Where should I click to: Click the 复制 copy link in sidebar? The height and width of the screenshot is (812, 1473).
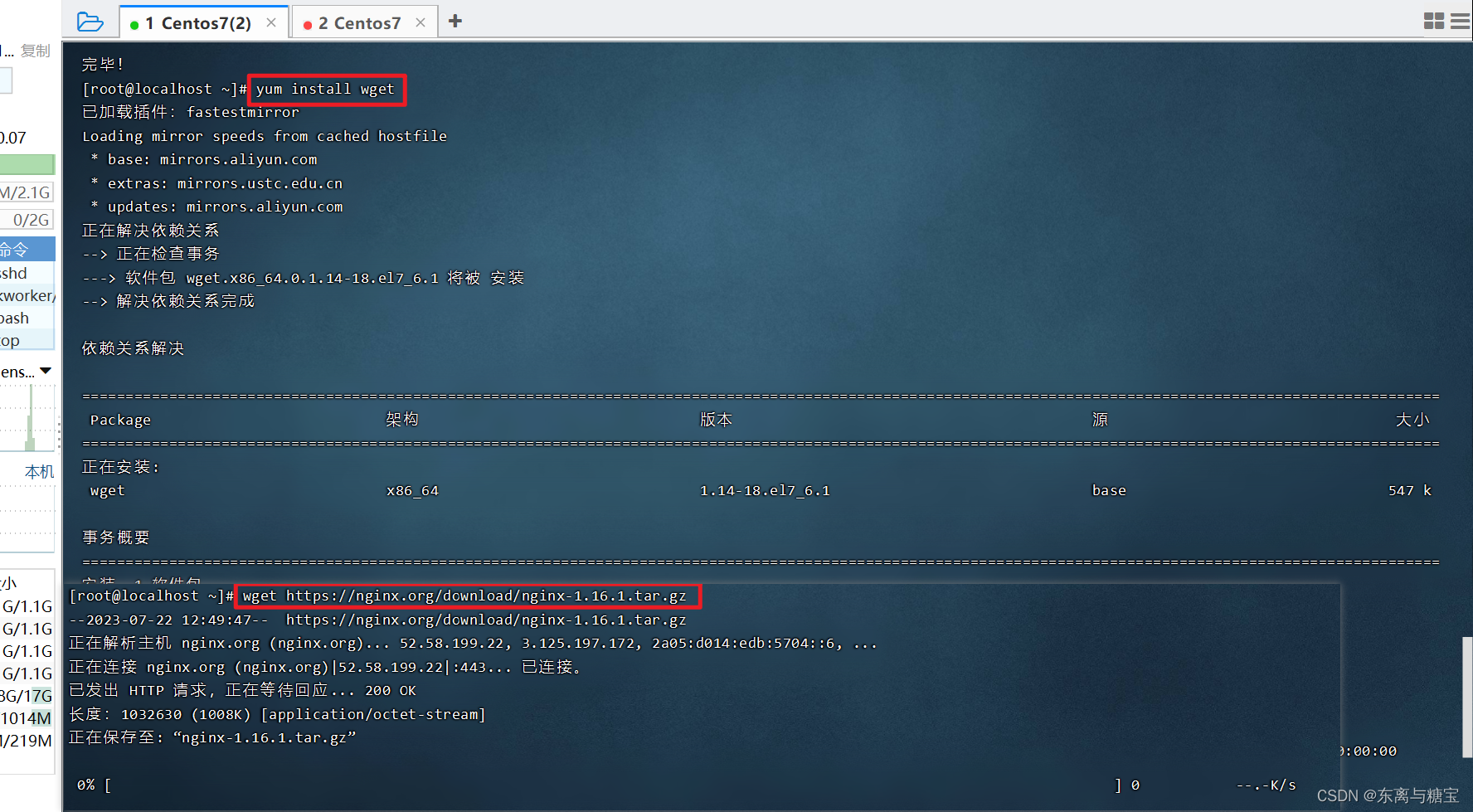click(36, 51)
